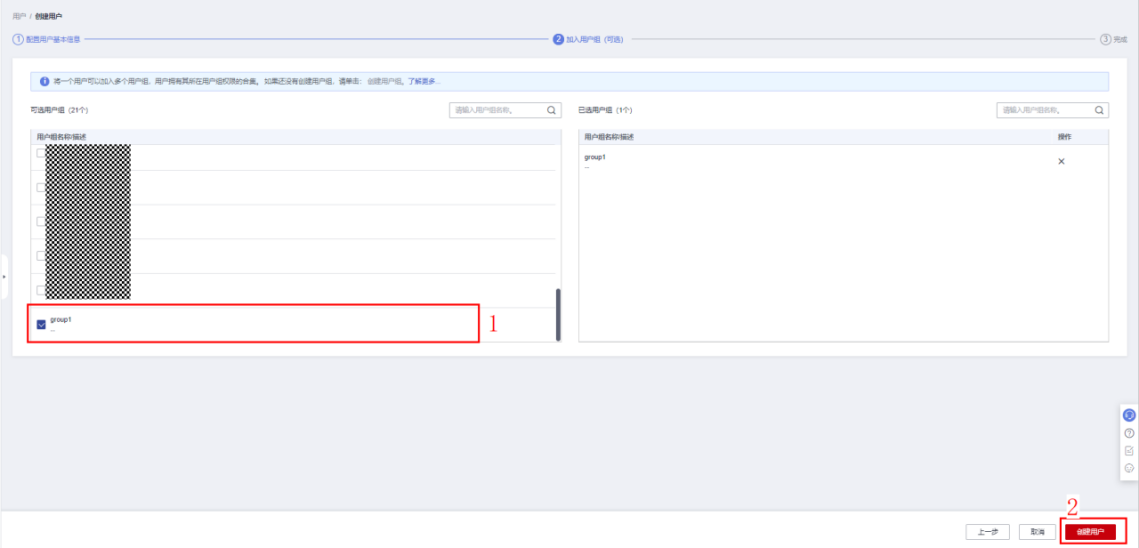
Task: Click group1 text in the selected groups table
Action: [x=595, y=157]
